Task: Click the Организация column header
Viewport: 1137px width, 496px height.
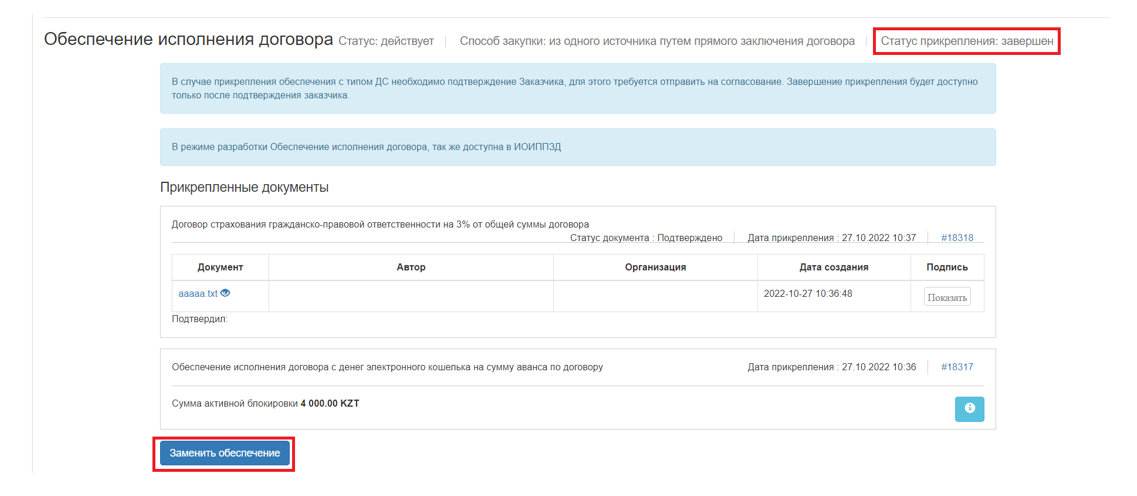Action: coord(655,267)
